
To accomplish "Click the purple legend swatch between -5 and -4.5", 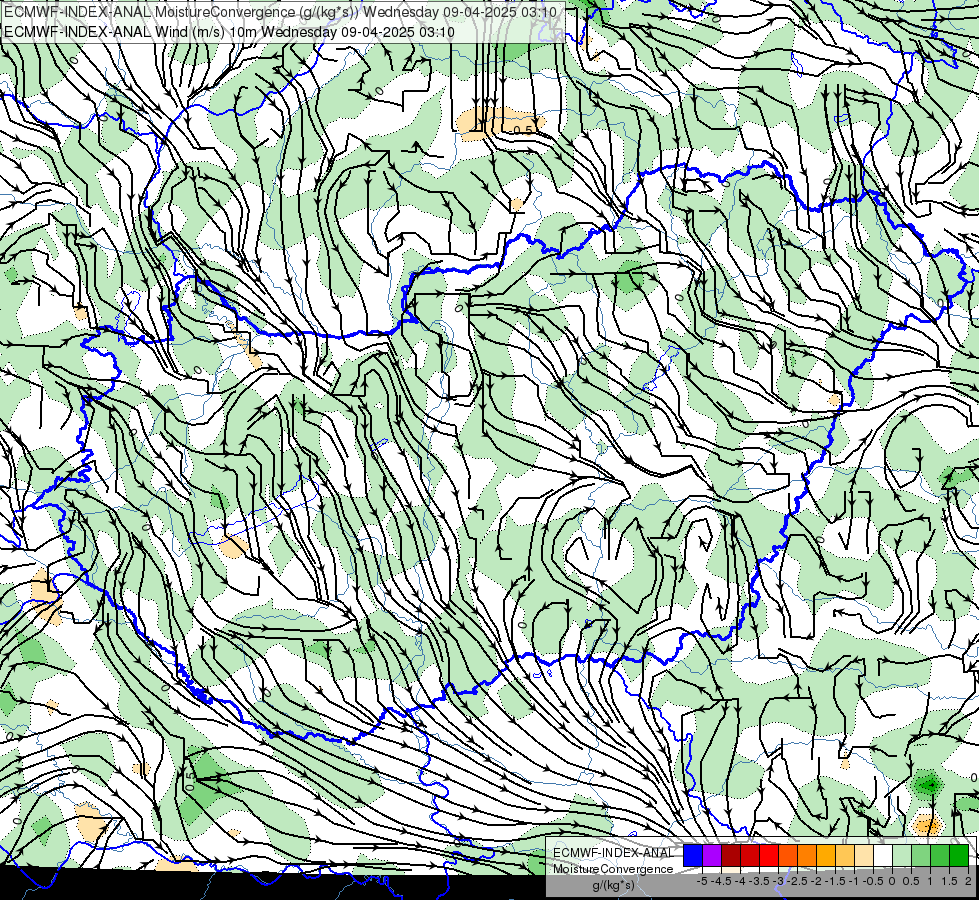I will click(712, 856).
